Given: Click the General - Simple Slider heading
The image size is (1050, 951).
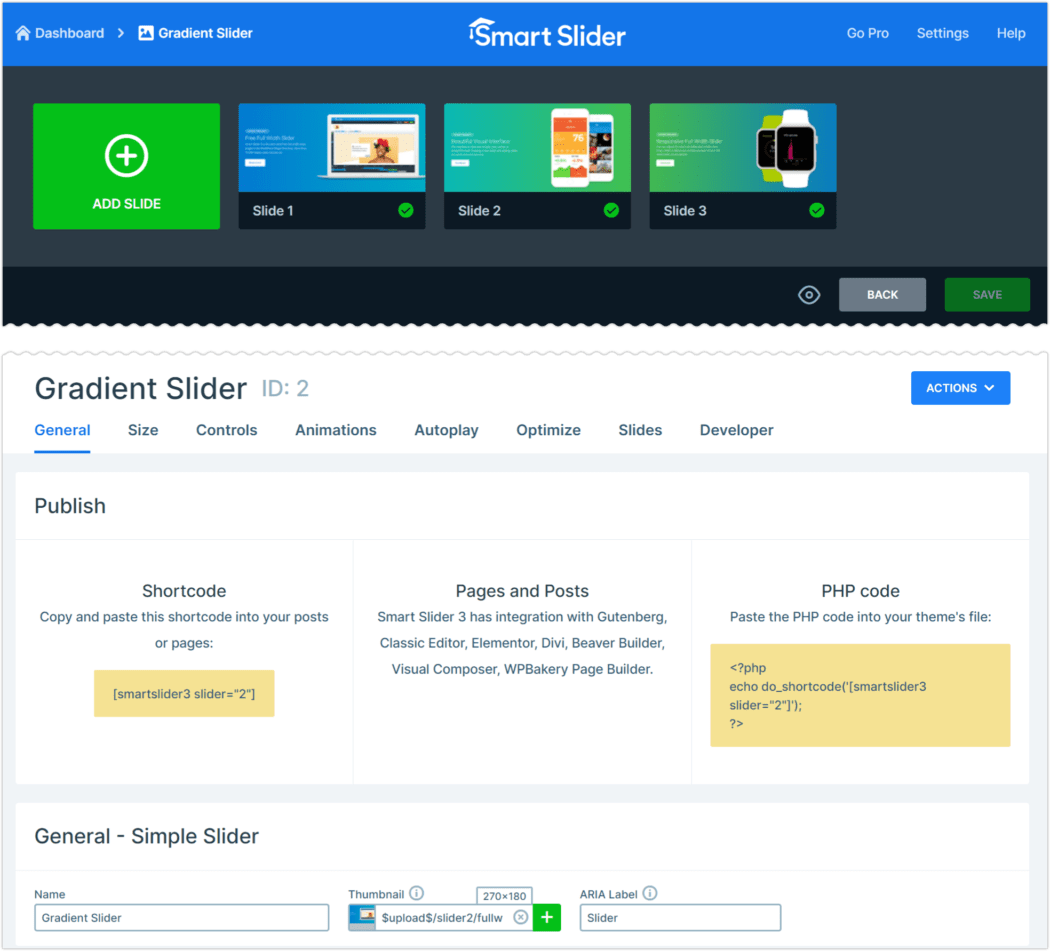Looking at the screenshot, I should point(147,836).
